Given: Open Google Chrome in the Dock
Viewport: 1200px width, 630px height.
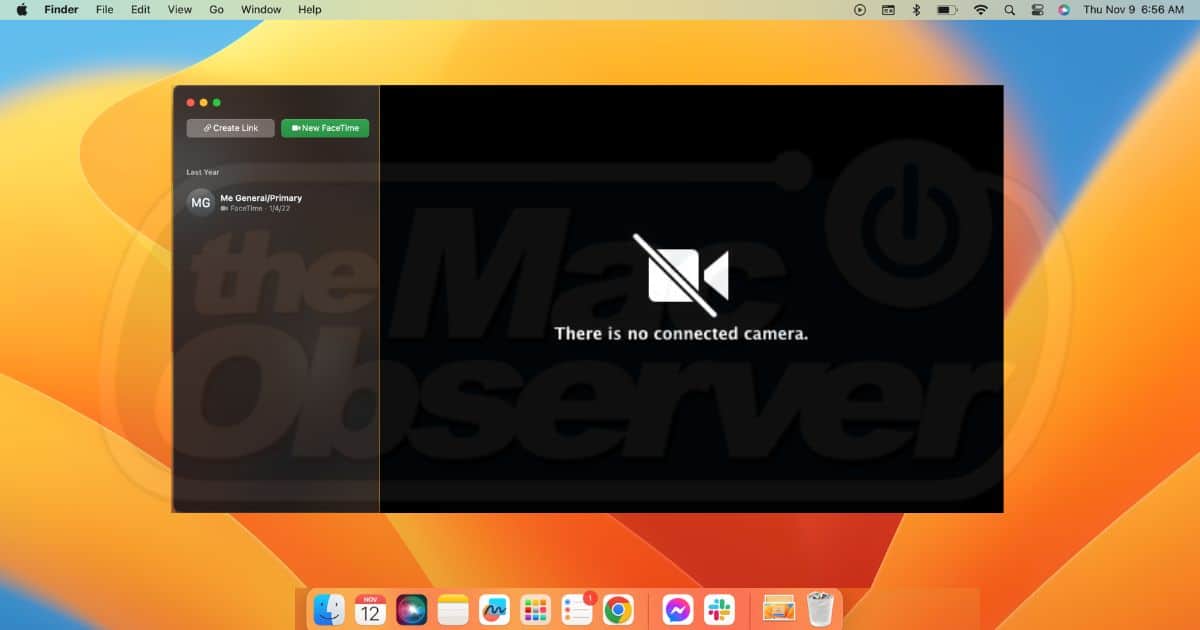Looking at the screenshot, I should click(618, 609).
